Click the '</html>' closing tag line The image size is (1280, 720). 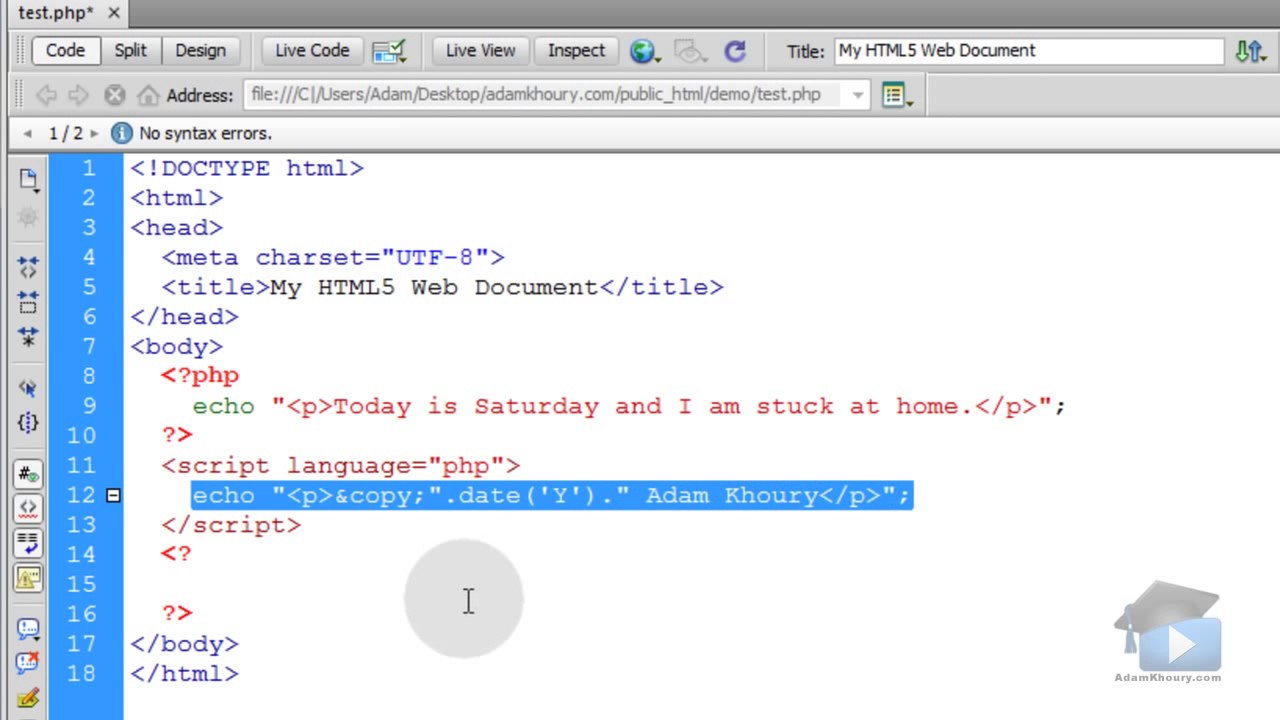pos(185,673)
